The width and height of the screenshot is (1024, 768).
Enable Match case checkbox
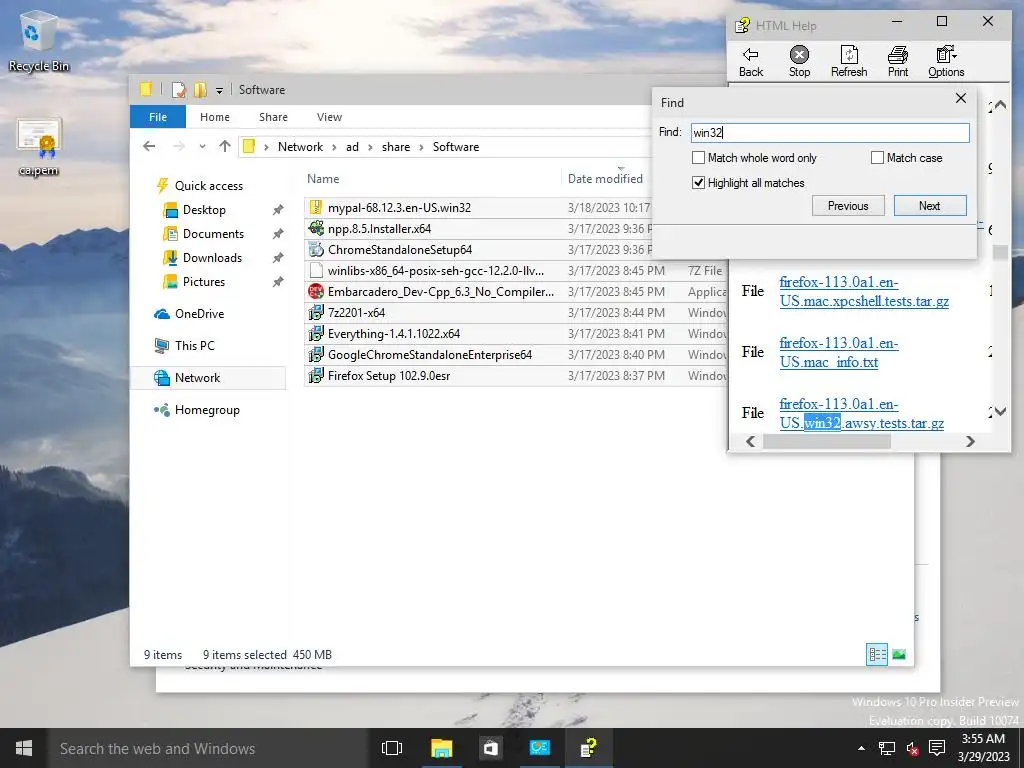coord(877,158)
